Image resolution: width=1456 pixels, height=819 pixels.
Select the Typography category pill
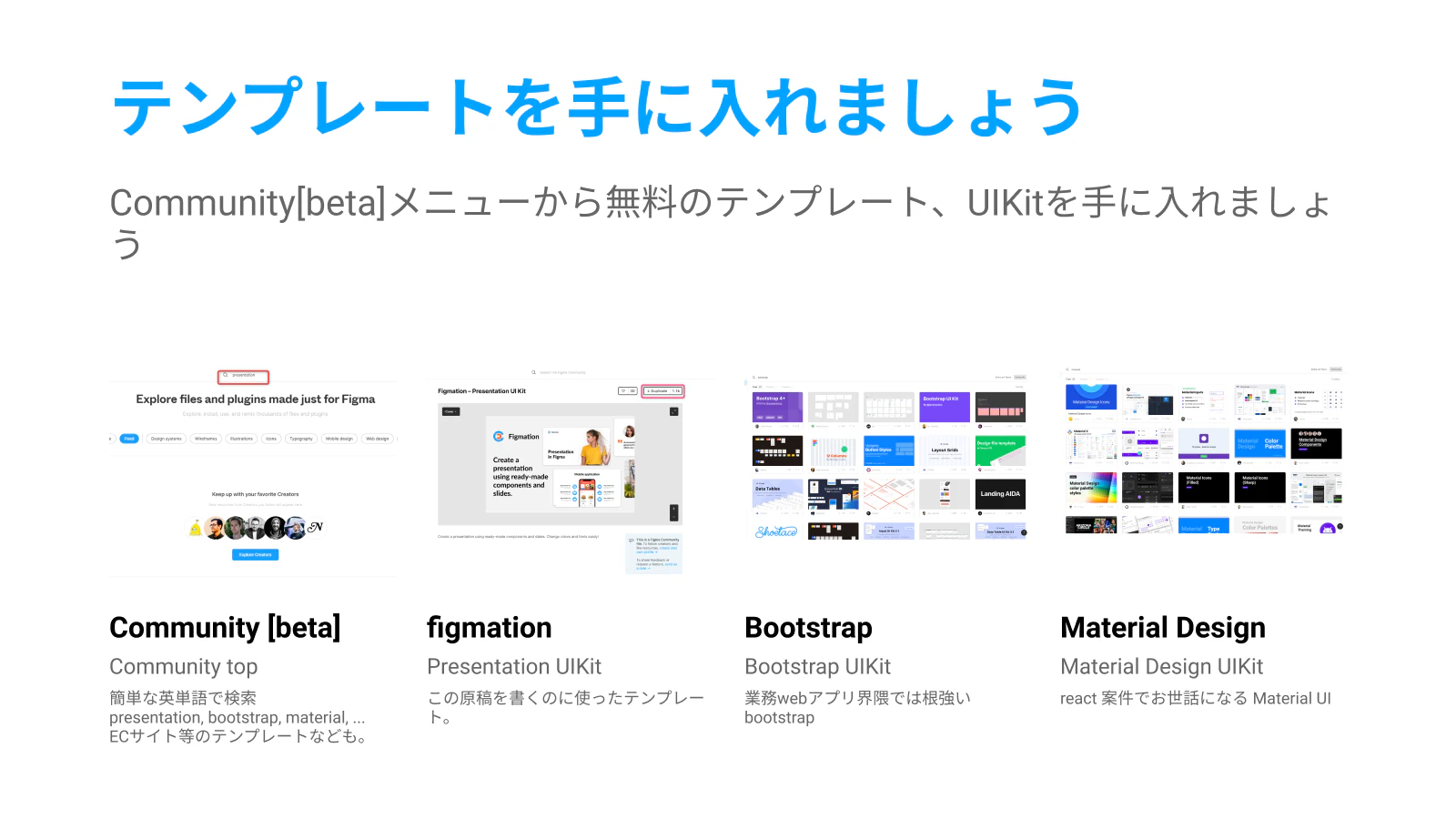[x=301, y=439]
